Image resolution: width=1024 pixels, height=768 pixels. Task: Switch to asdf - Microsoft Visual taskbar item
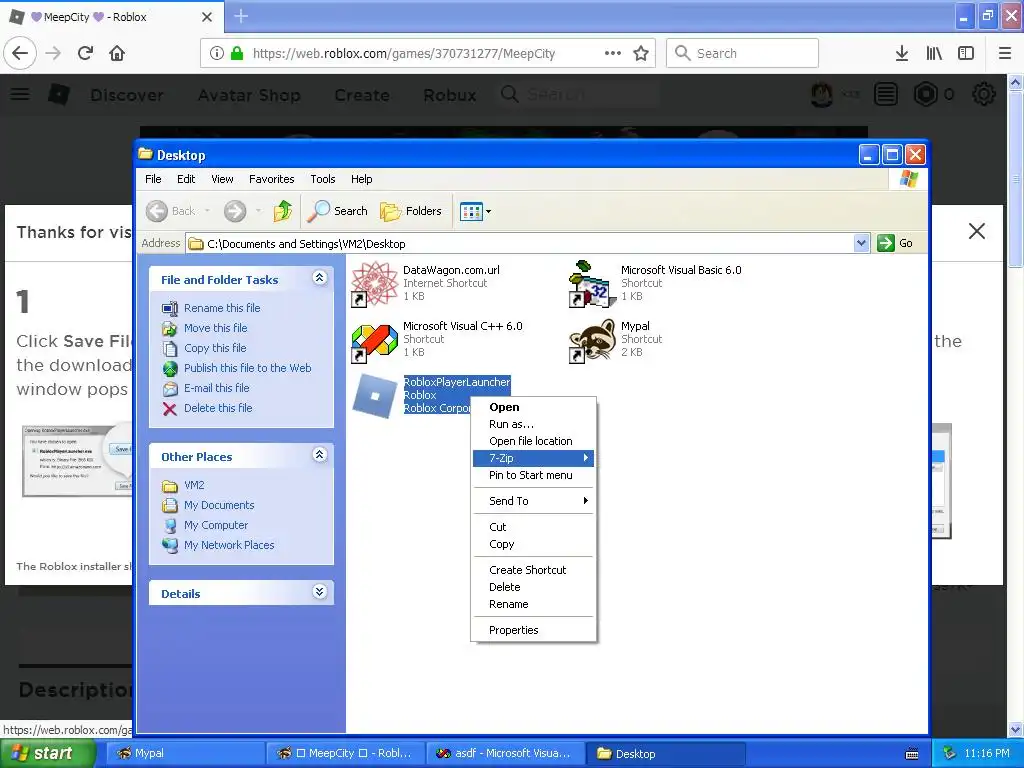click(x=504, y=753)
